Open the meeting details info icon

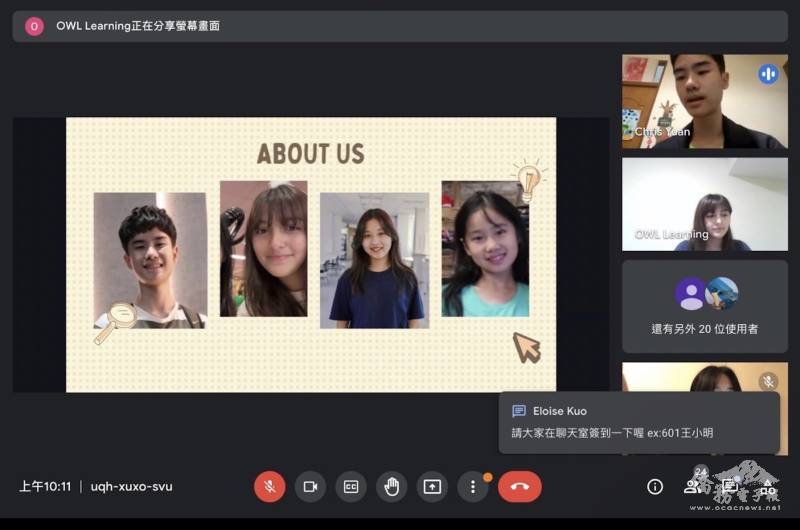pos(655,487)
